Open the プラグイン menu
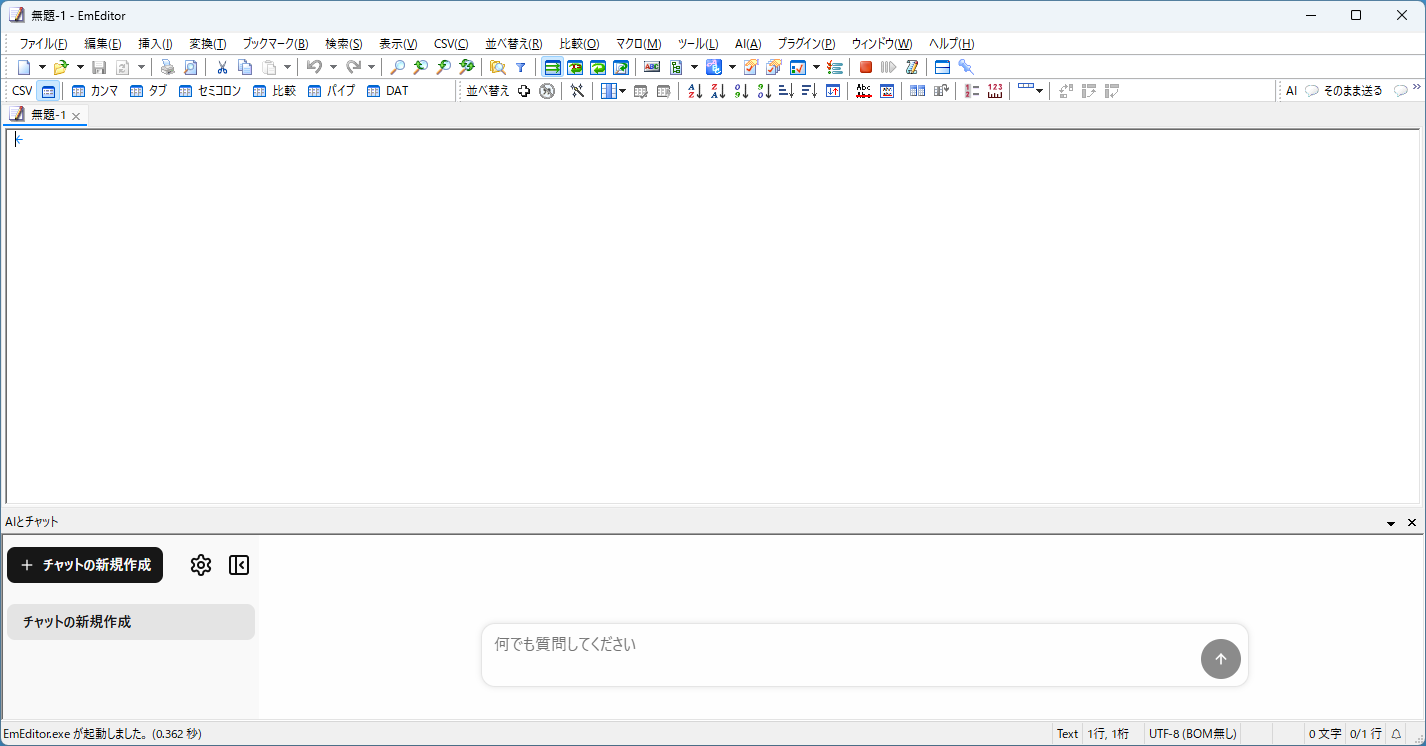 click(x=806, y=44)
